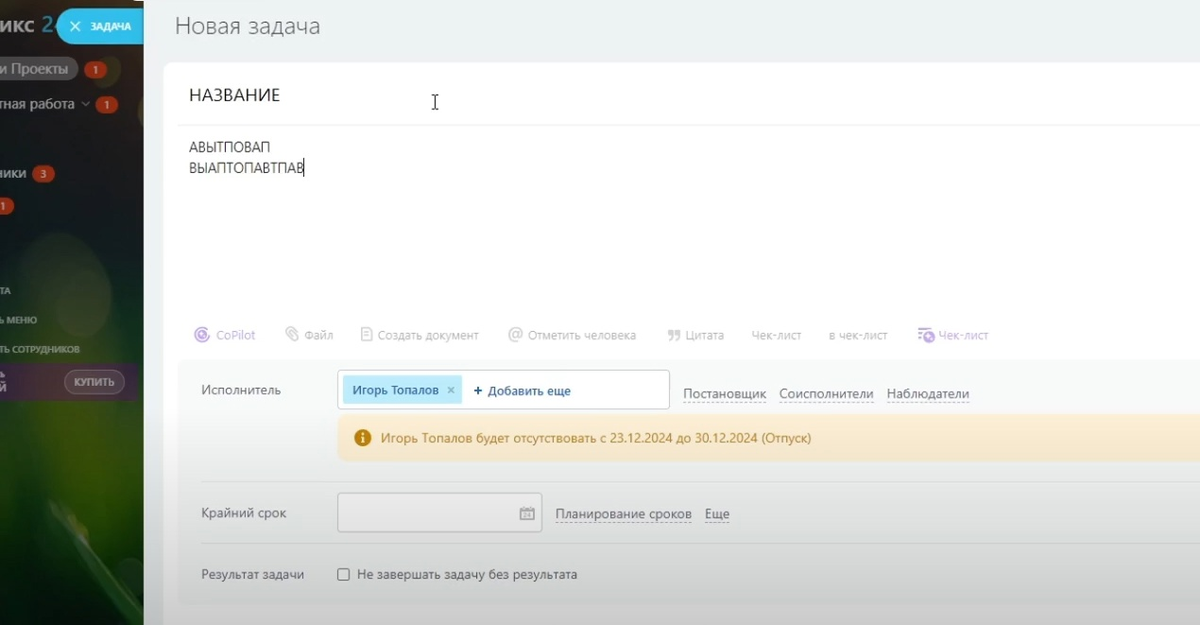Click the sidebar item with badge 3
Image resolution: width=1200 pixels, height=625 pixels.
[x=27, y=173]
